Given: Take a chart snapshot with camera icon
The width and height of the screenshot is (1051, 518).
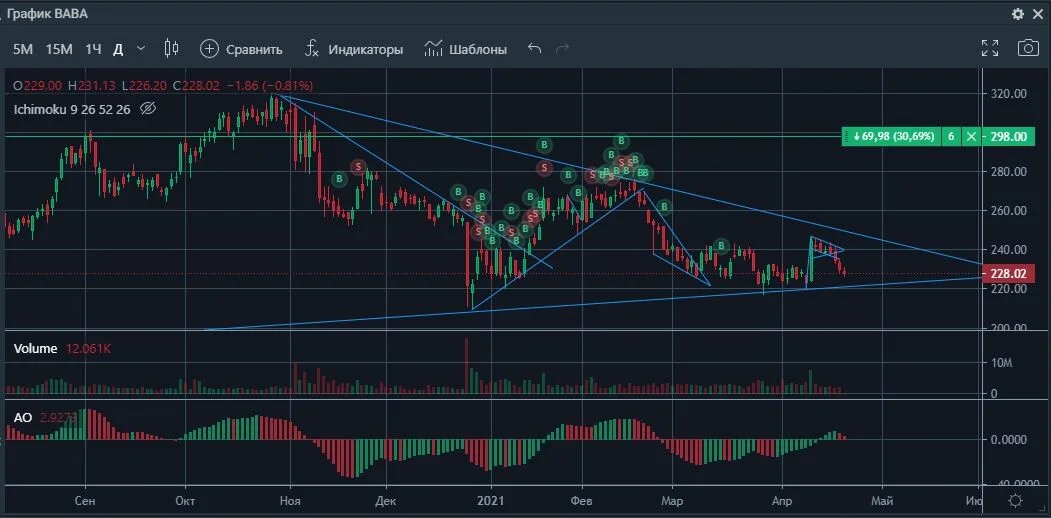Looking at the screenshot, I should [x=1028, y=48].
